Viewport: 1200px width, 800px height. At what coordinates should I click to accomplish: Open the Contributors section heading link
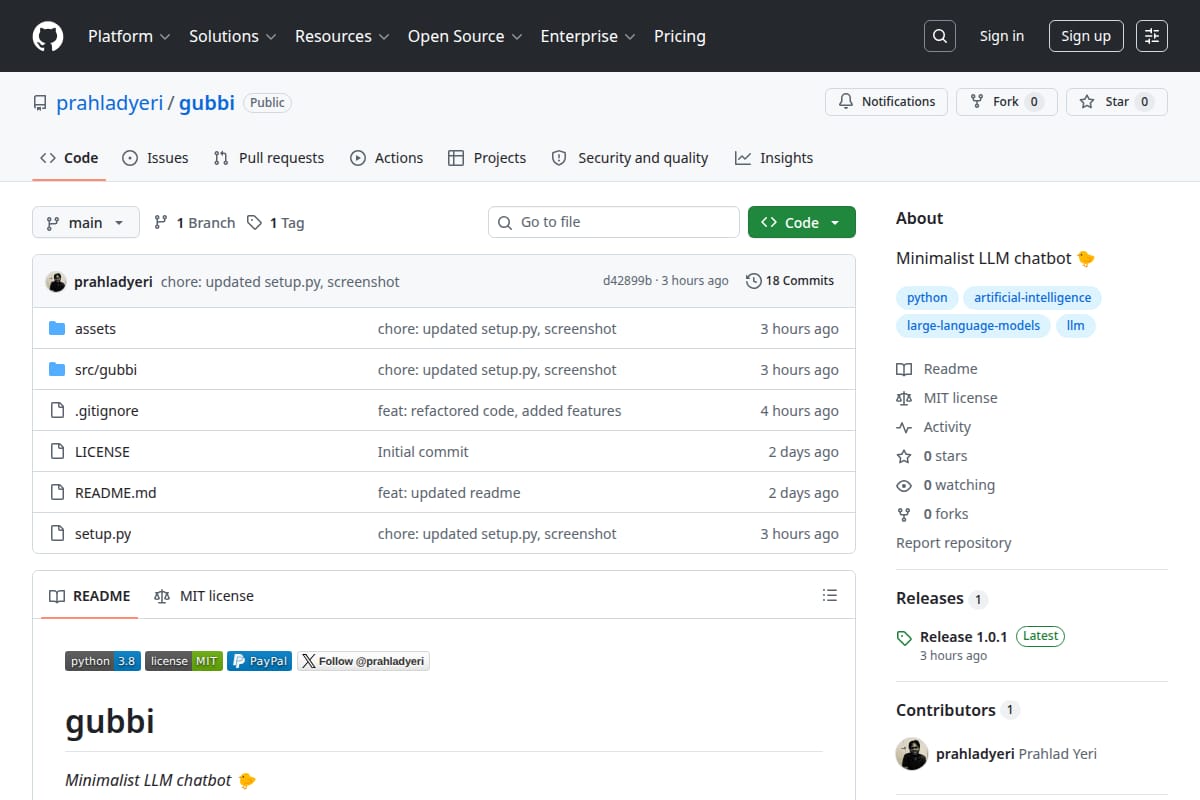(946, 710)
